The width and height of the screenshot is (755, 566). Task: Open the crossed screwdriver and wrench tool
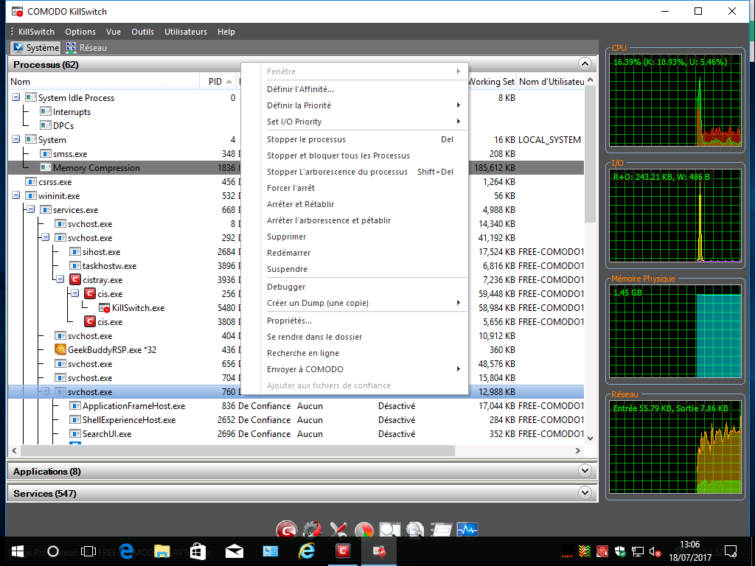coord(338,530)
